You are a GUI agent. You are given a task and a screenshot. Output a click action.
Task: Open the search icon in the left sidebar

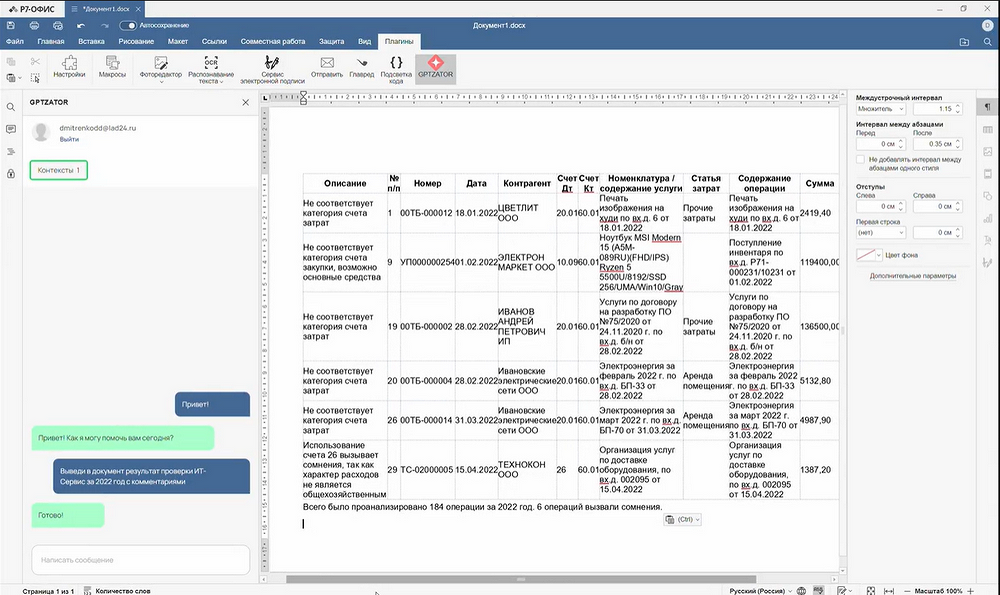11,107
